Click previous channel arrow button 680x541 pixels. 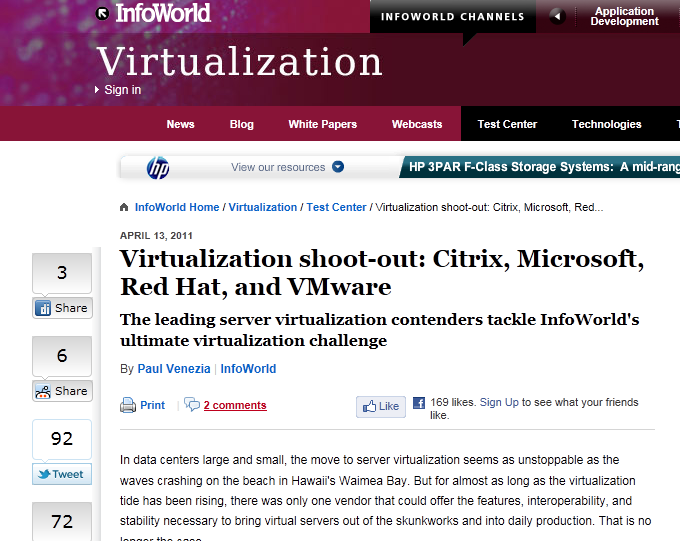(x=557, y=16)
